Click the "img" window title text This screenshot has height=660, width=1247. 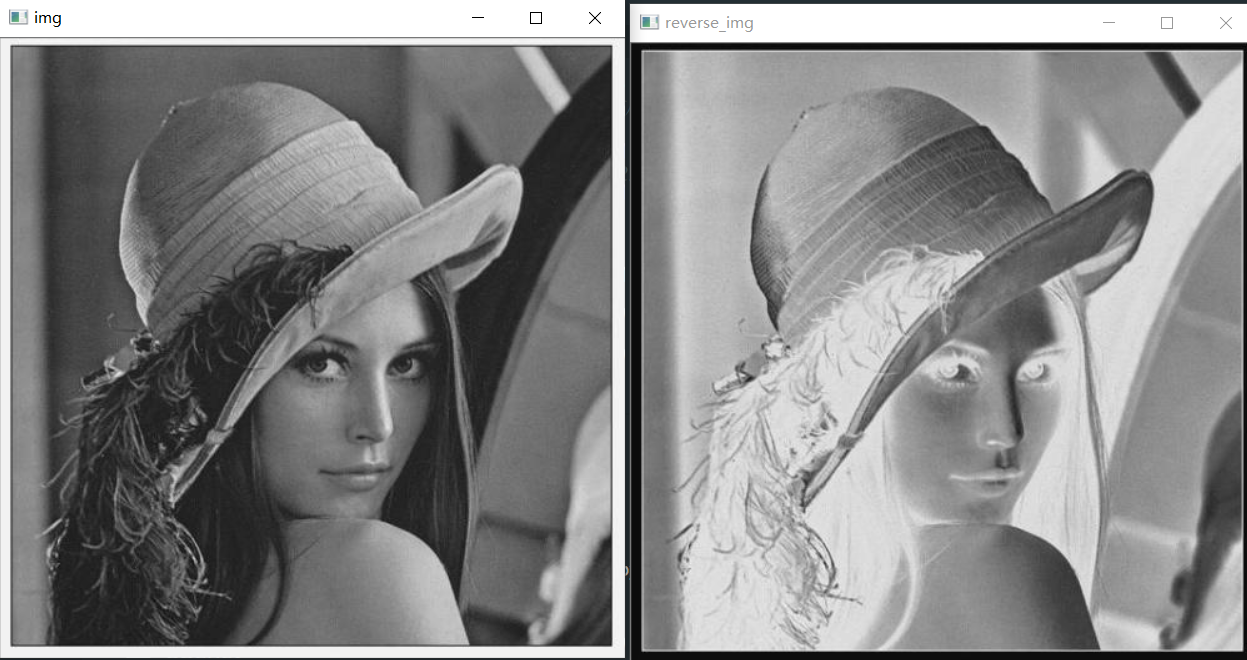tap(48, 18)
